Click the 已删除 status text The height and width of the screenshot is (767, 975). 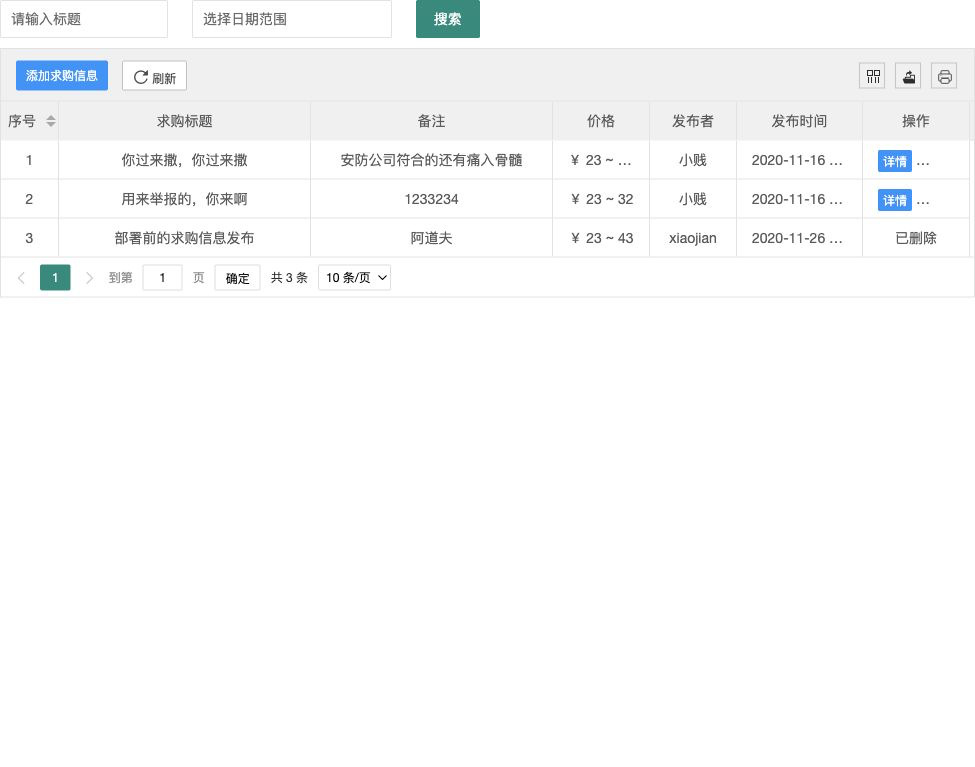[x=916, y=238]
